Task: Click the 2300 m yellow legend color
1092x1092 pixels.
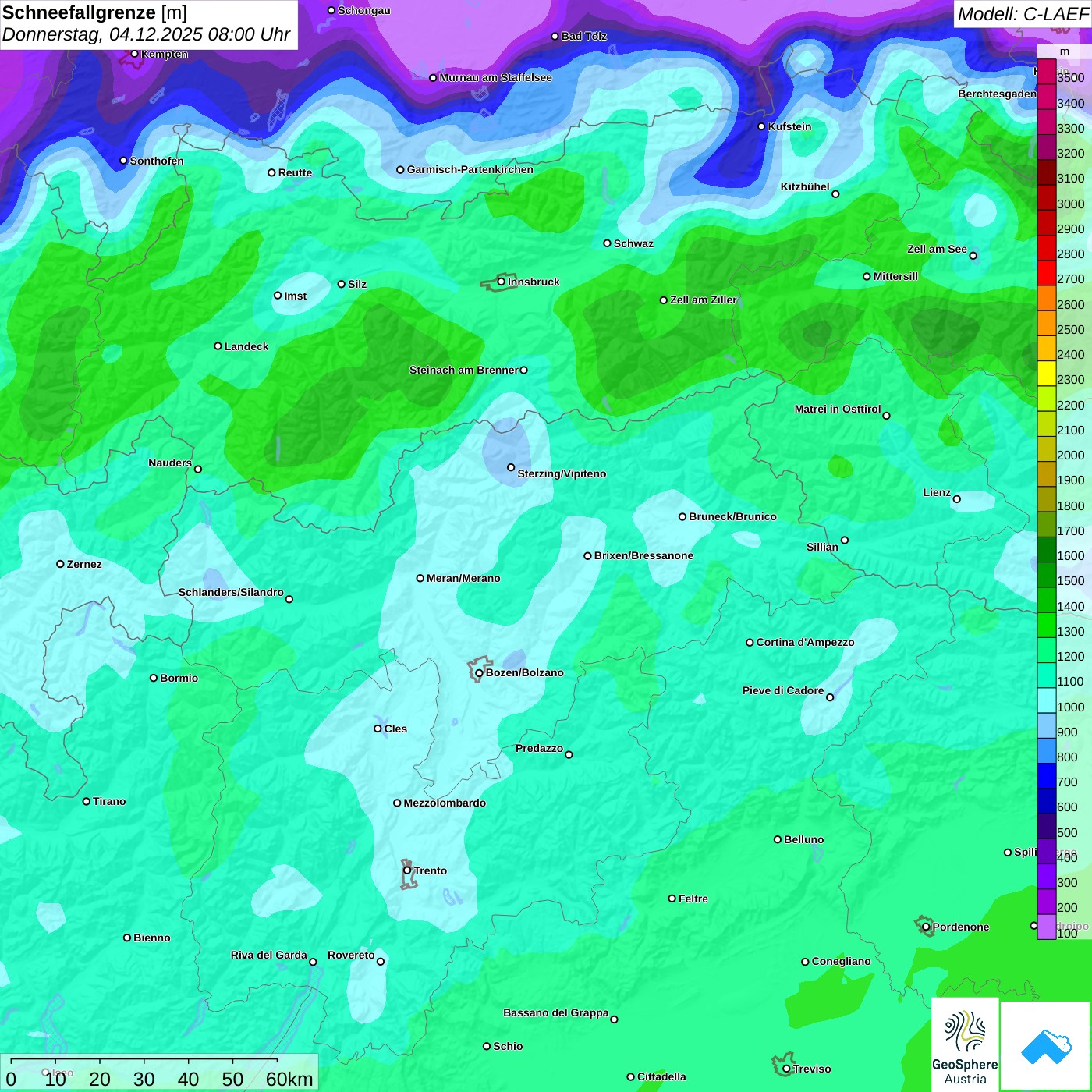Action: tap(1046, 374)
